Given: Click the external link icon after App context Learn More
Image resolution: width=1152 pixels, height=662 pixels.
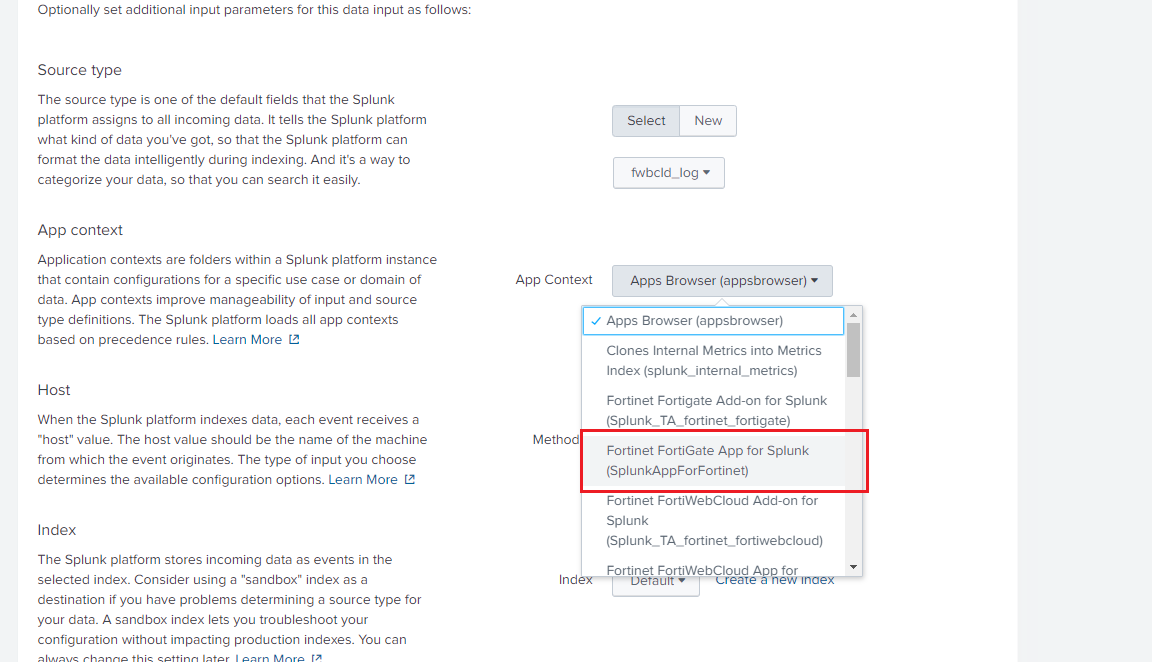Looking at the screenshot, I should [292, 339].
